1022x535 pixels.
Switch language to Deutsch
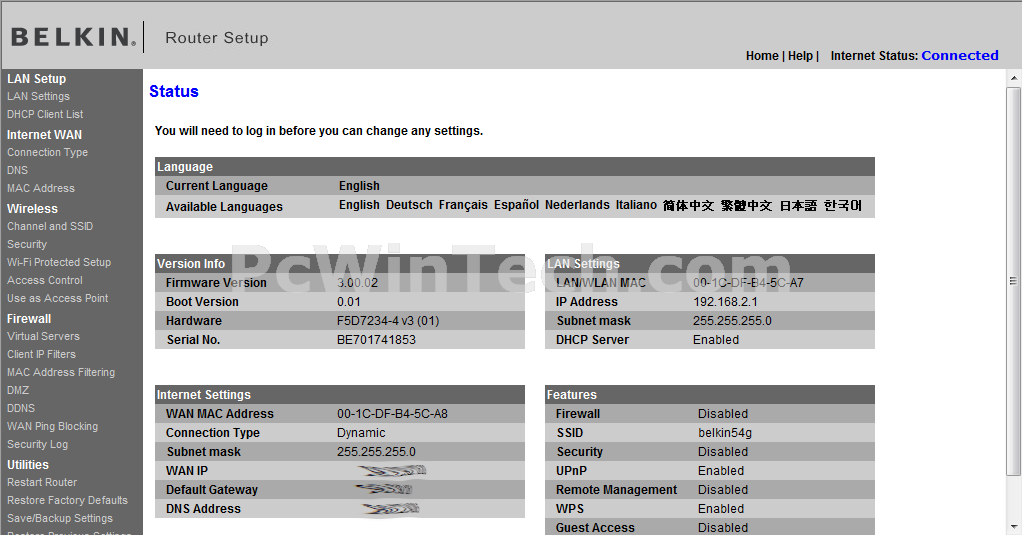pos(409,205)
